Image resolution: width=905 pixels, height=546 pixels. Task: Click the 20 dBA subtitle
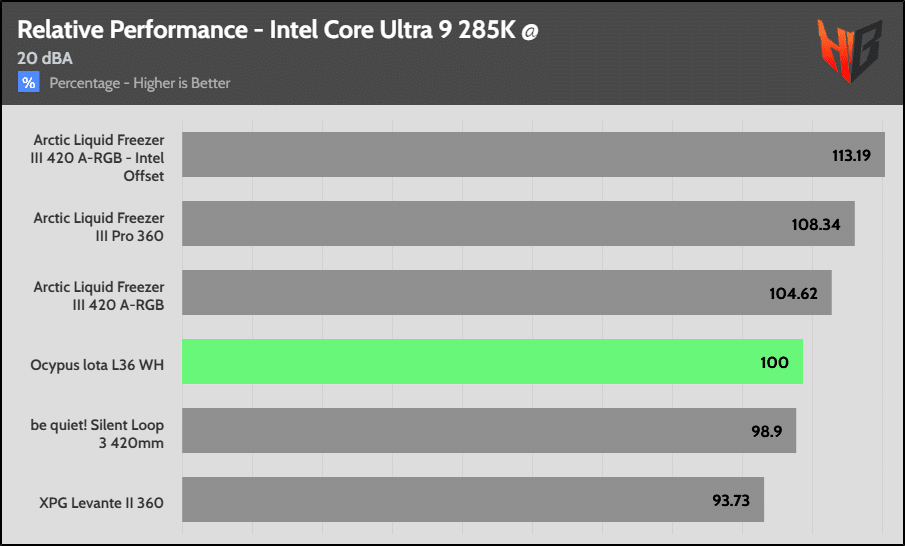[x=45, y=58]
